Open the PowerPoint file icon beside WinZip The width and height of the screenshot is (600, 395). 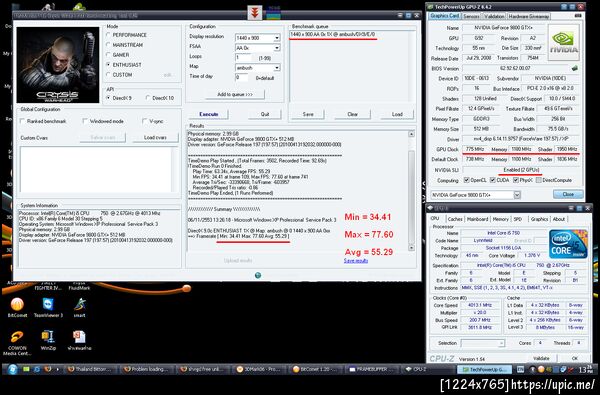pyautogui.click(x=79, y=340)
